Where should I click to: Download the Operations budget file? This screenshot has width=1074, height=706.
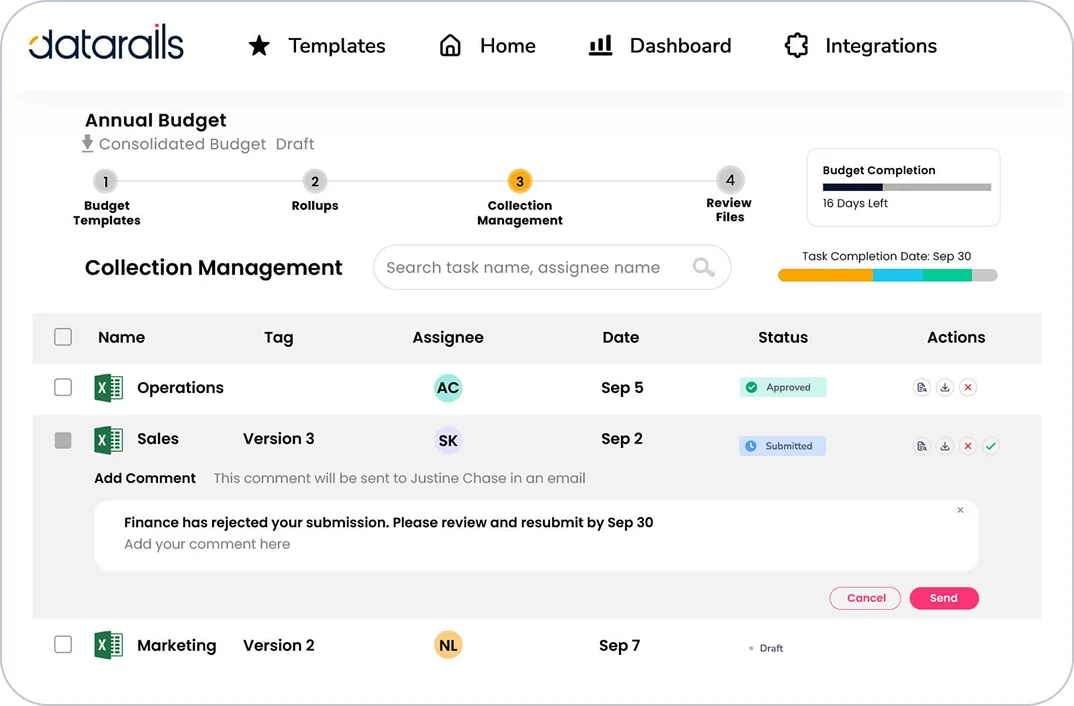pos(945,387)
